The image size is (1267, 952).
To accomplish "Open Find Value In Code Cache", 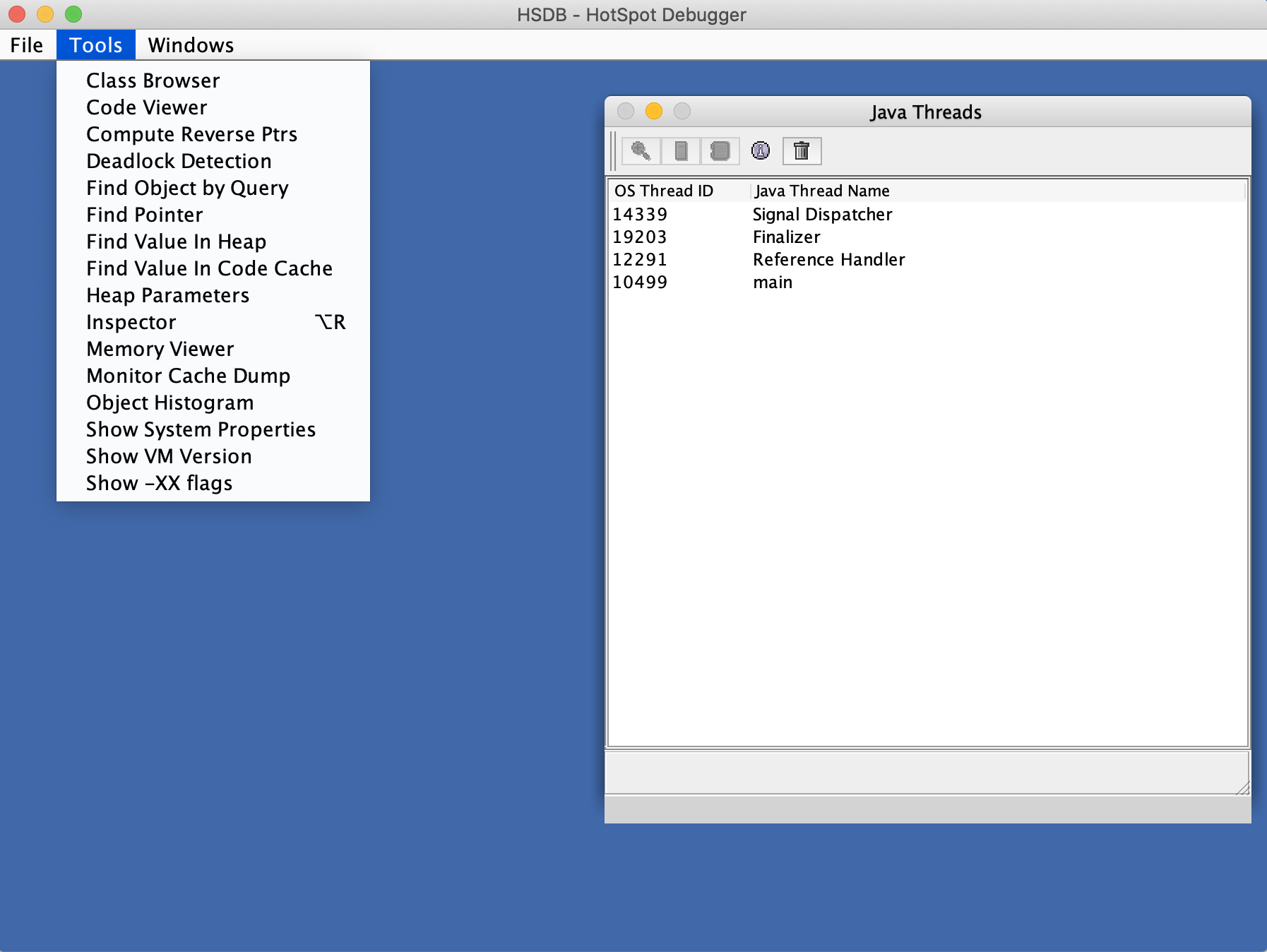I will [213, 268].
